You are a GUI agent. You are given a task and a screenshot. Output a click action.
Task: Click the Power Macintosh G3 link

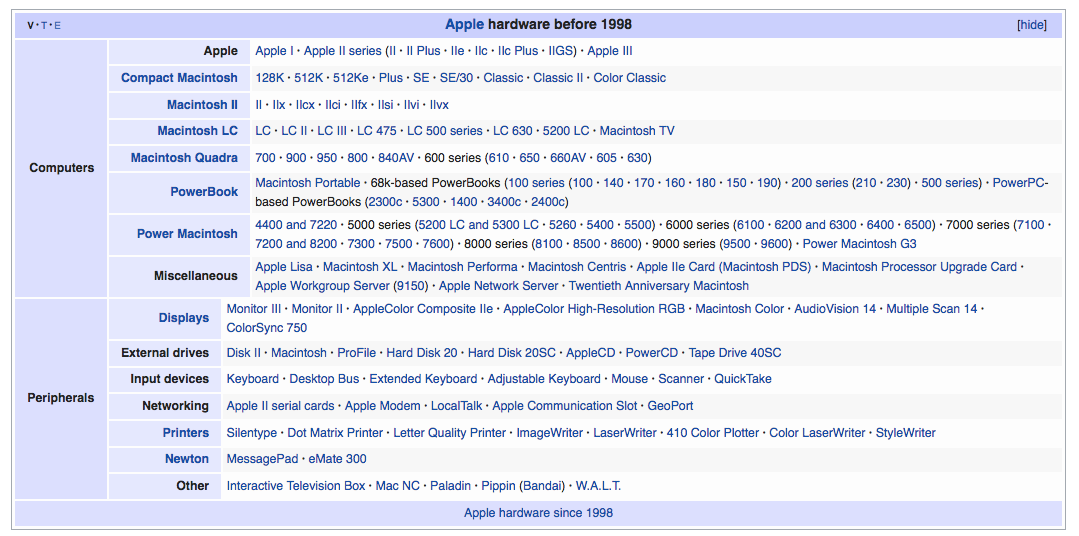(x=859, y=244)
